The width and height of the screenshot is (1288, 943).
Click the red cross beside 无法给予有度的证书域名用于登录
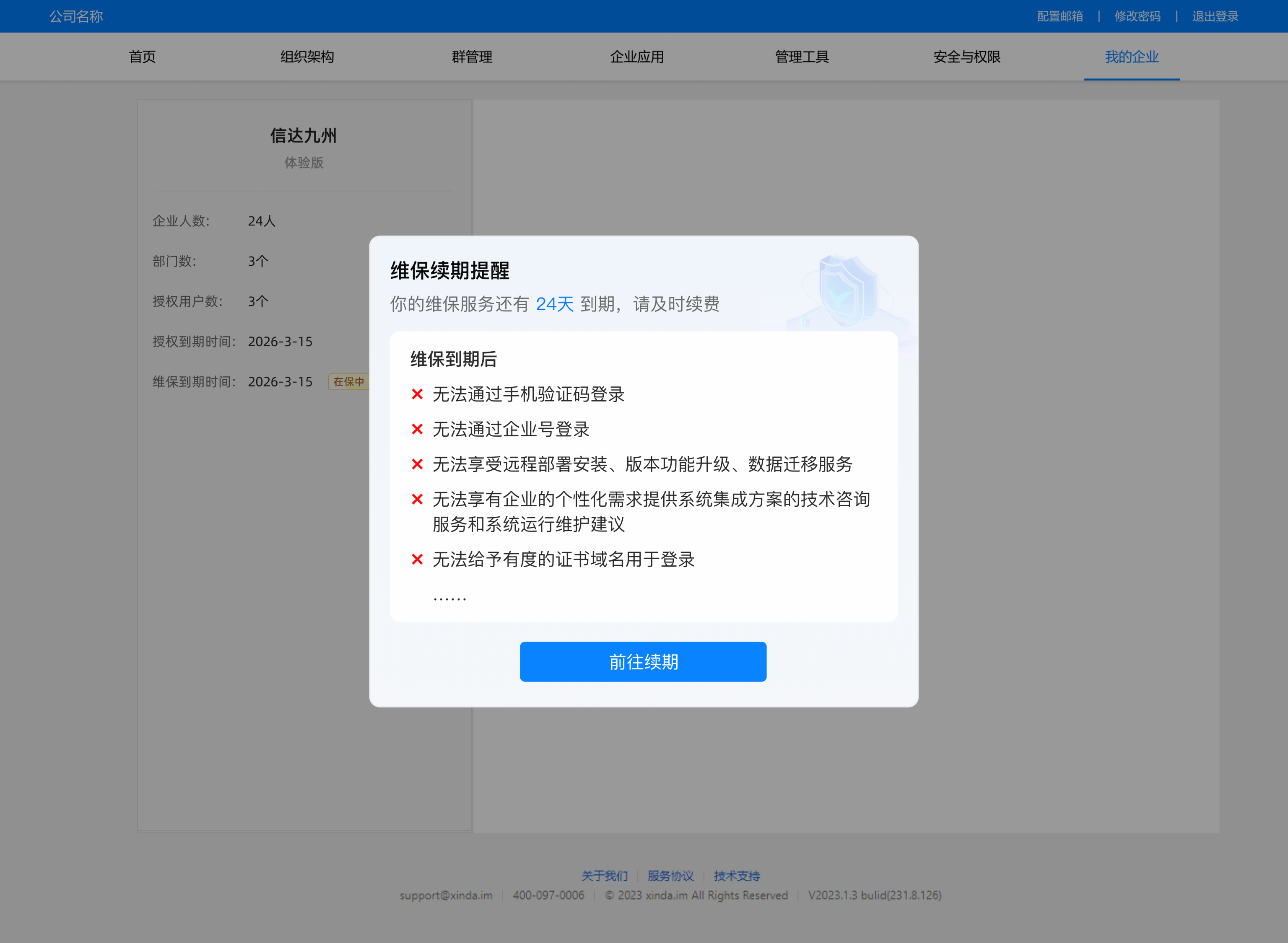click(x=417, y=560)
